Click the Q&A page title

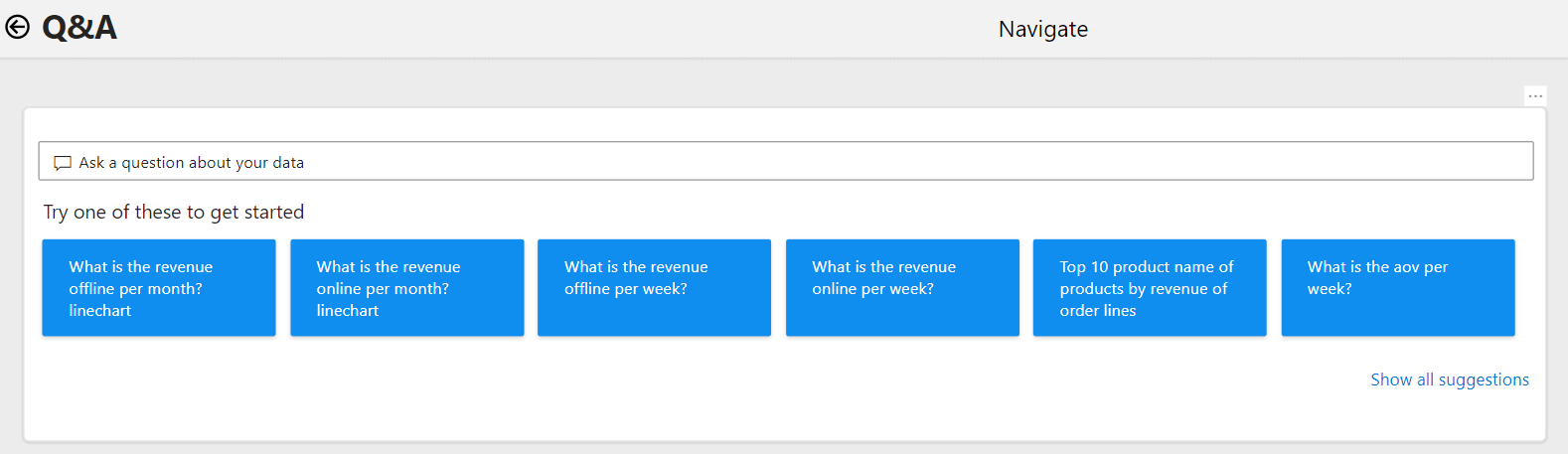tap(79, 27)
